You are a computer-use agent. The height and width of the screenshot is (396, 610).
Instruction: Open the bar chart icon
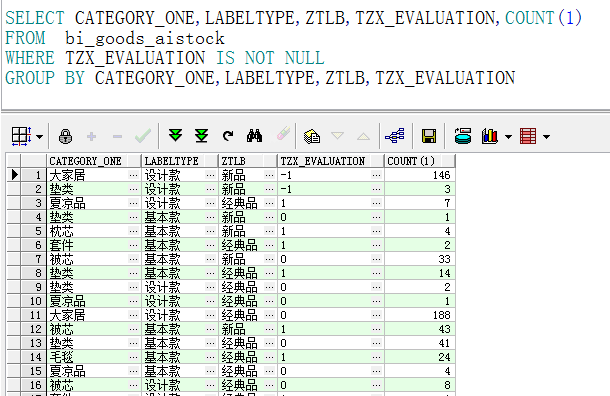tap(489, 136)
